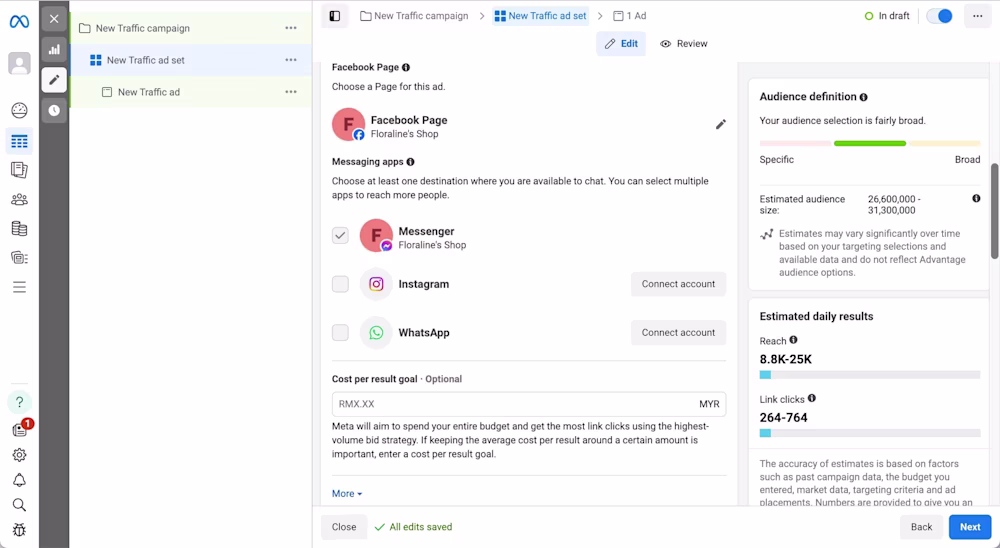The image size is (1000, 548).
Task: Switch the ad set on/off toggle
Action: pos(939,16)
